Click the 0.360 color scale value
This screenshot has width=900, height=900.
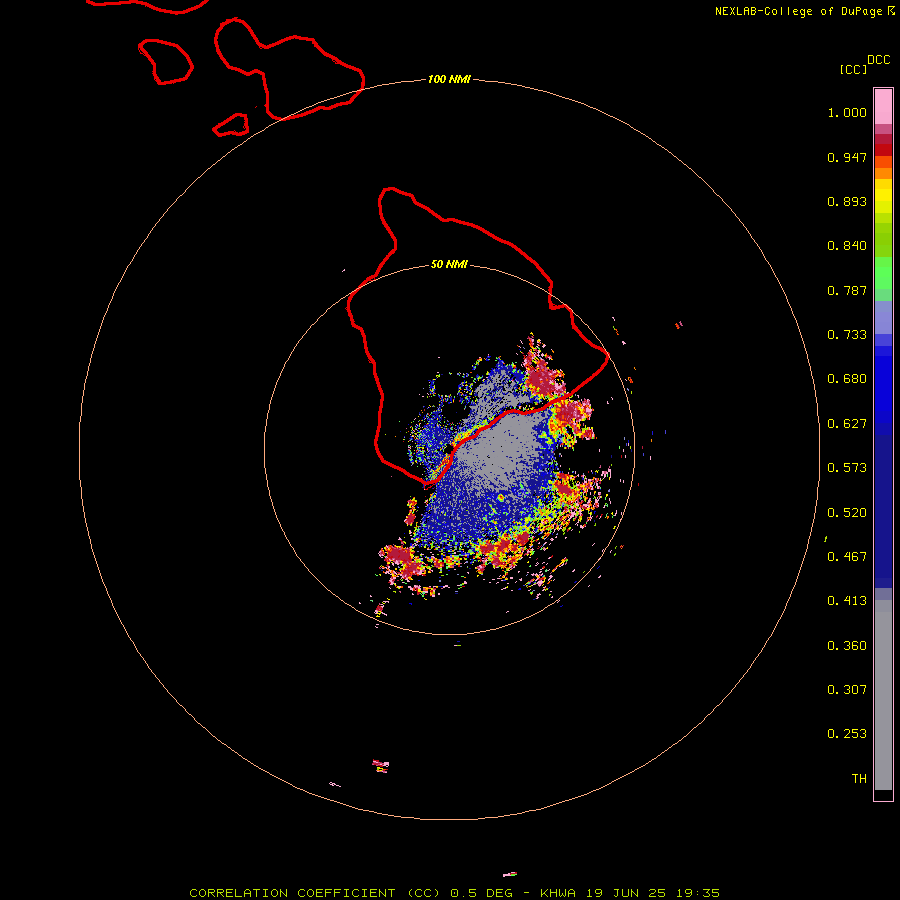point(847,646)
